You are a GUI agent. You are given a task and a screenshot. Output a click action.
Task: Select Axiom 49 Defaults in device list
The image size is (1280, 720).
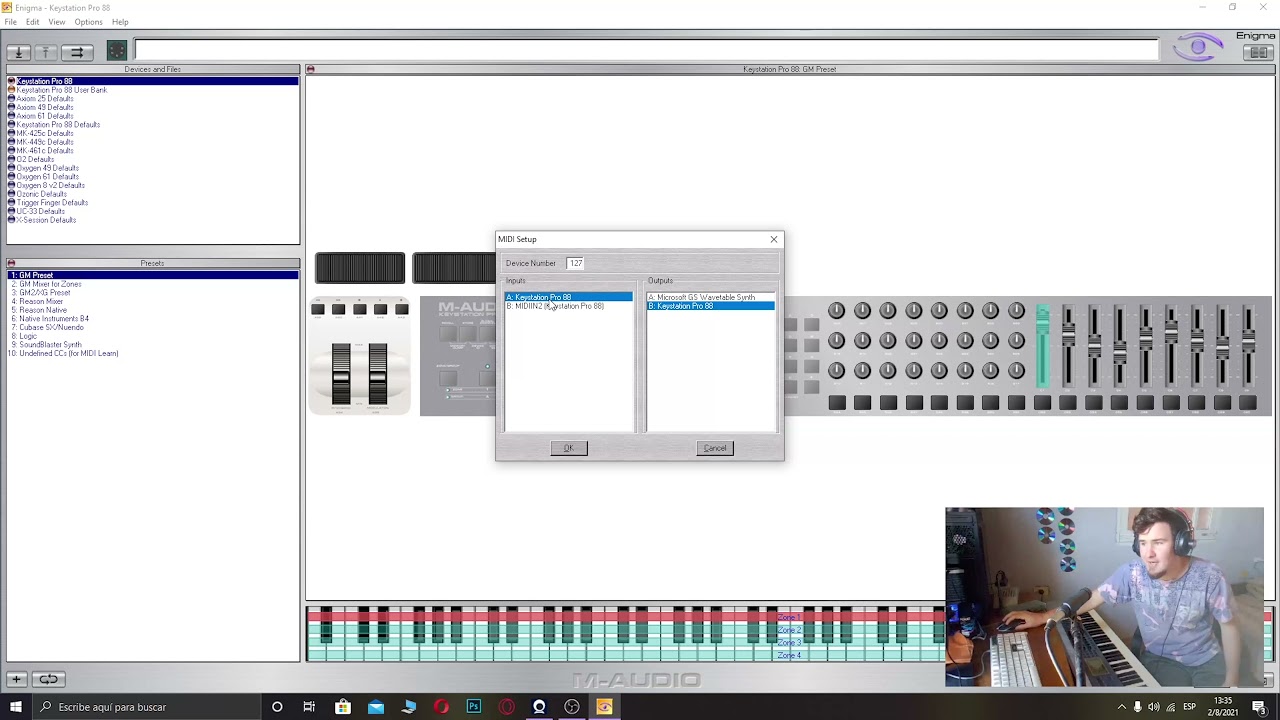point(45,107)
